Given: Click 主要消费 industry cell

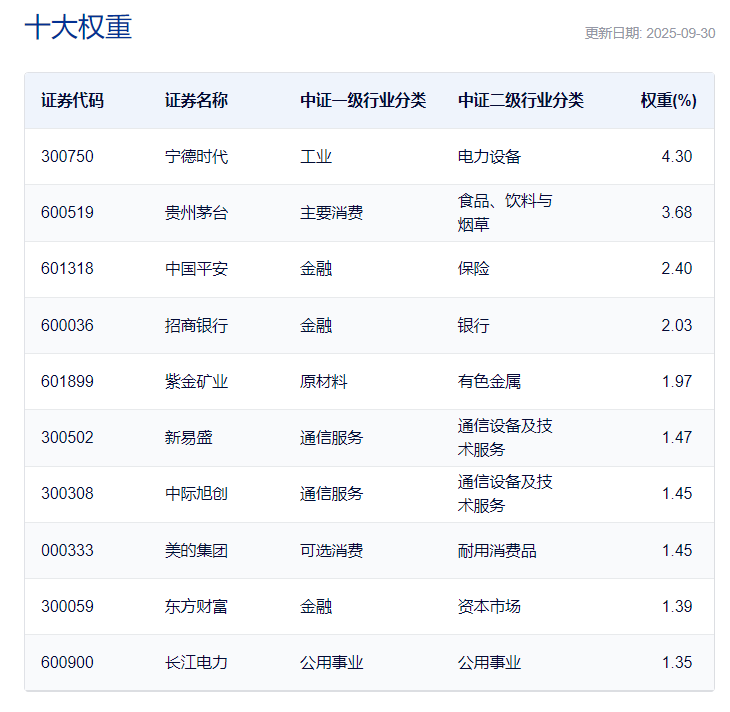Looking at the screenshot, I should coord(331,213).
